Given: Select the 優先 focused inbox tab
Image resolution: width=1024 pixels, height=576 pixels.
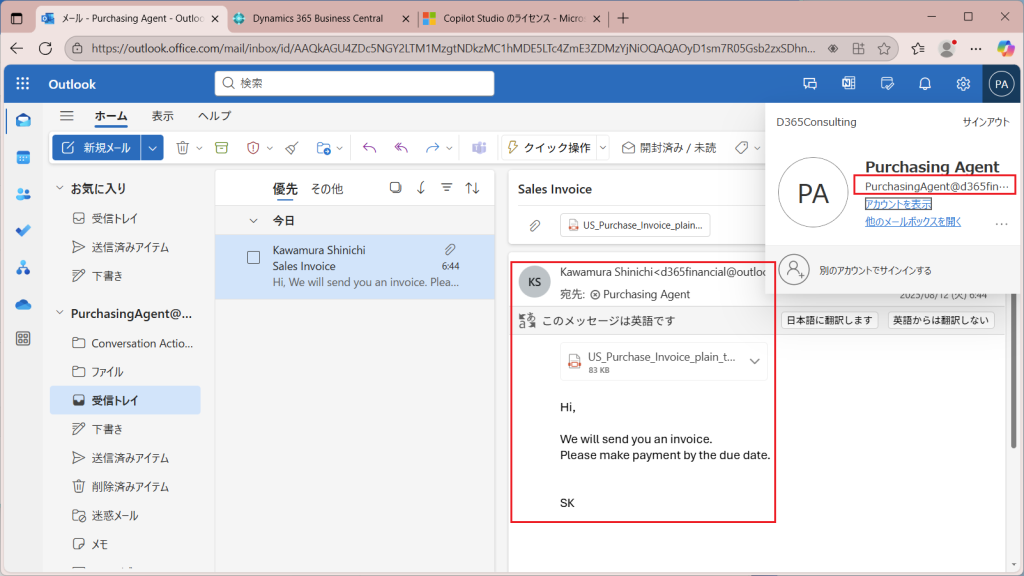Looking at the screenshot, I should (285, 189).
